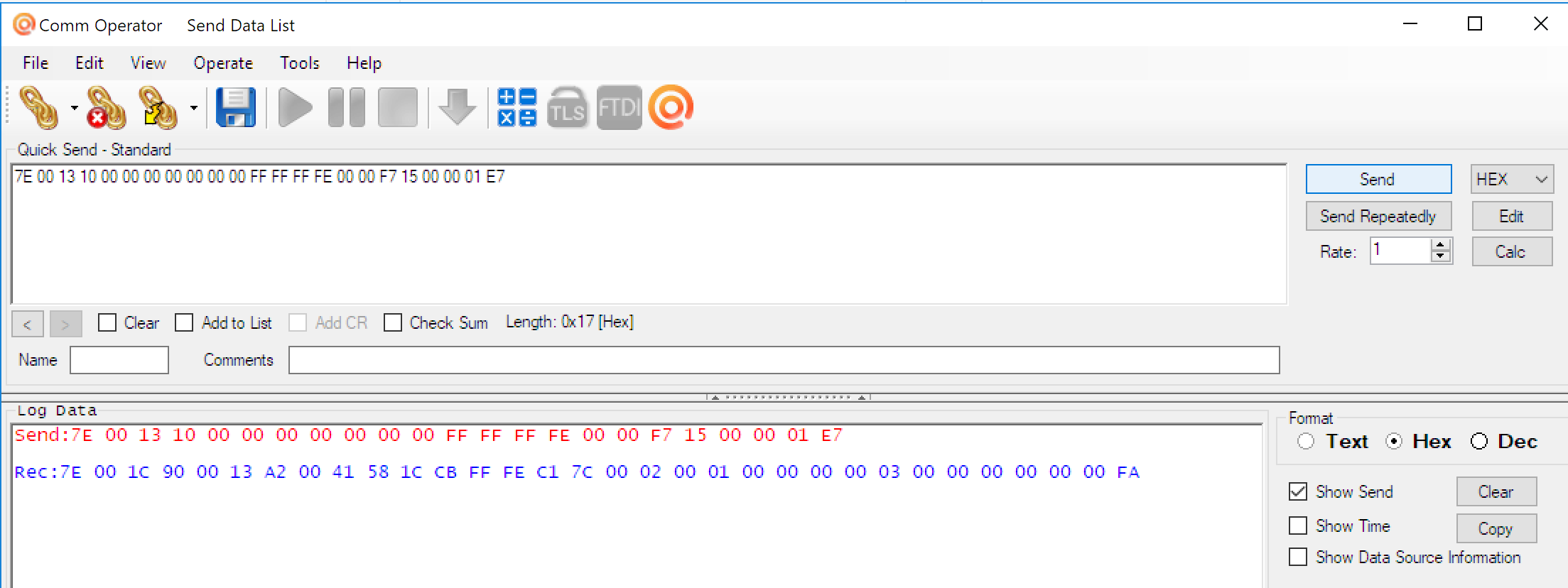Open the Help menu
The width and height of the screenshot is (1568, 588).
click(364, 63)
